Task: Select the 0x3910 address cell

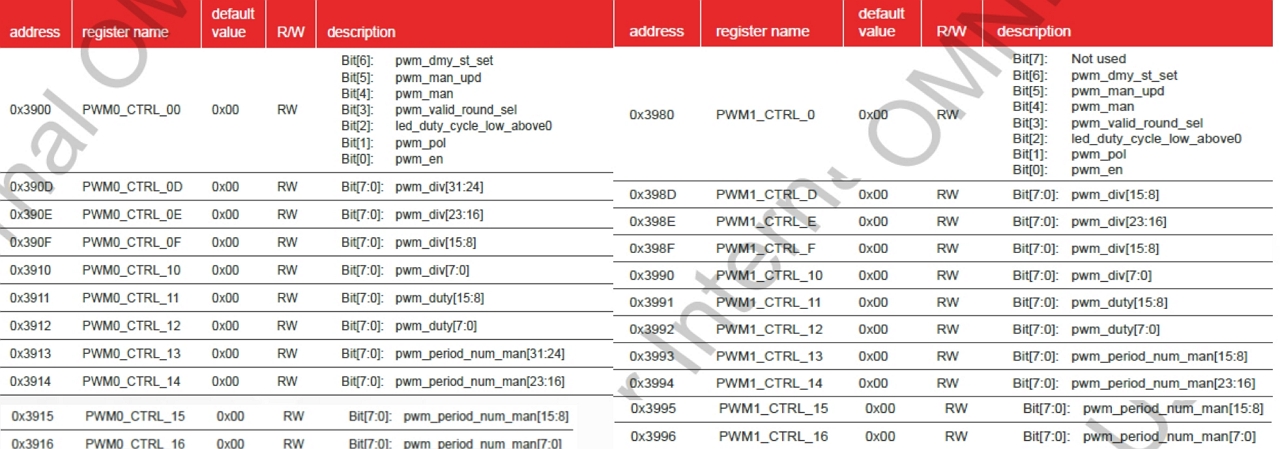Action: (x=31, y=270)
